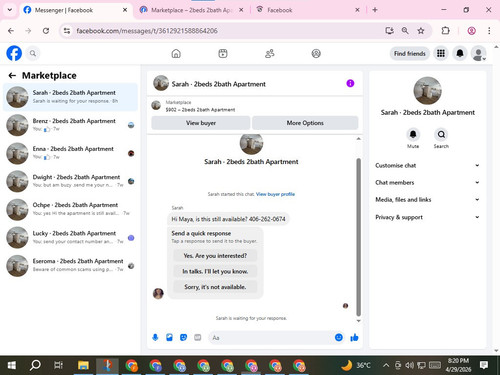Go back using the Marketplace arrow
This screenshot has height=375, width=500.
(x=12, y=76)
